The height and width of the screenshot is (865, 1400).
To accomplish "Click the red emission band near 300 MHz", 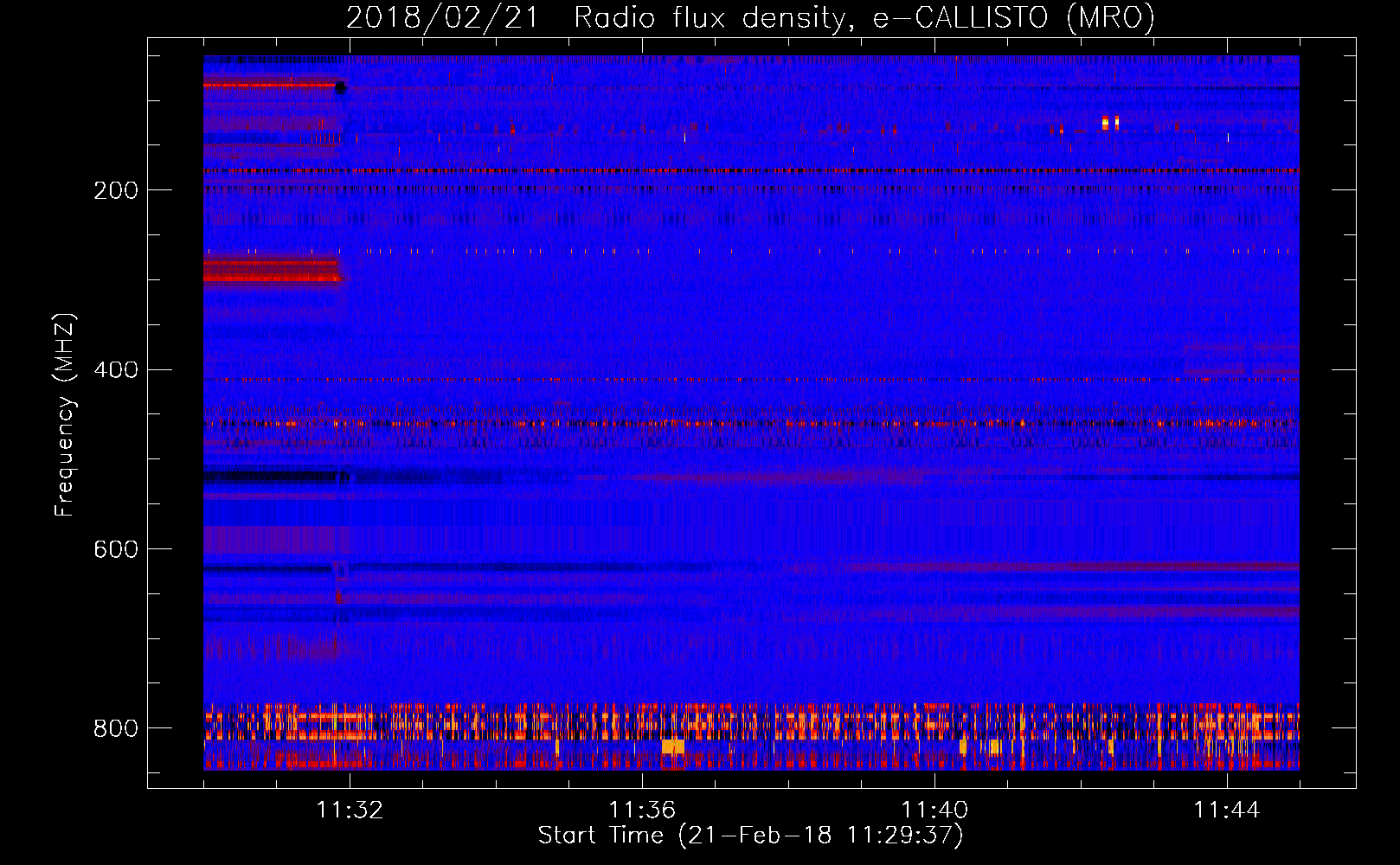I will pos(272,269).
